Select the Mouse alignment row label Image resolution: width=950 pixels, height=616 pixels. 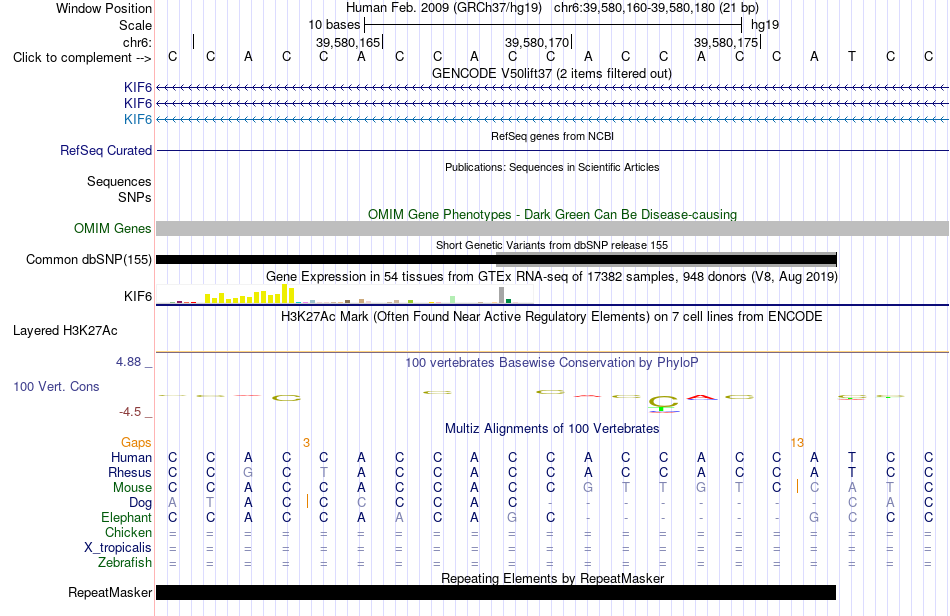click(x=132, y=488)
